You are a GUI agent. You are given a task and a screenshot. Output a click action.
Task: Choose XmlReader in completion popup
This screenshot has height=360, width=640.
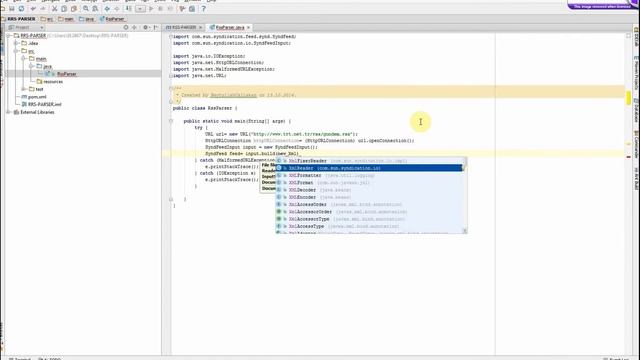369,168
